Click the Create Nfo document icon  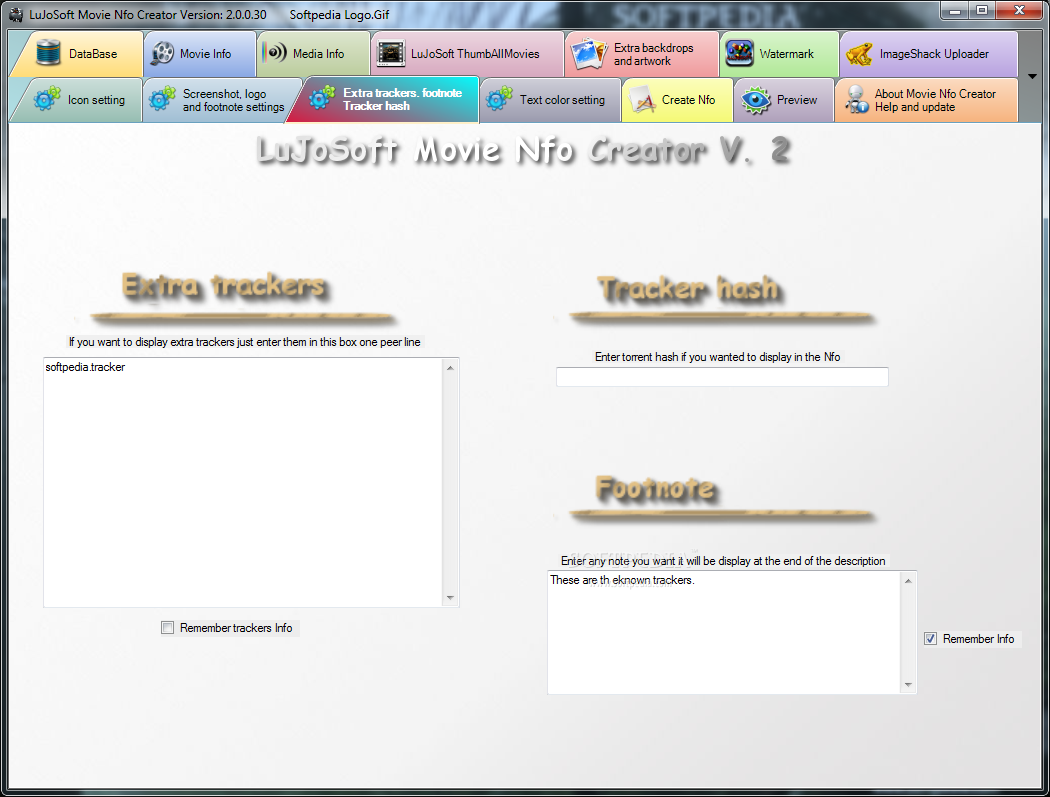(642, 100)
